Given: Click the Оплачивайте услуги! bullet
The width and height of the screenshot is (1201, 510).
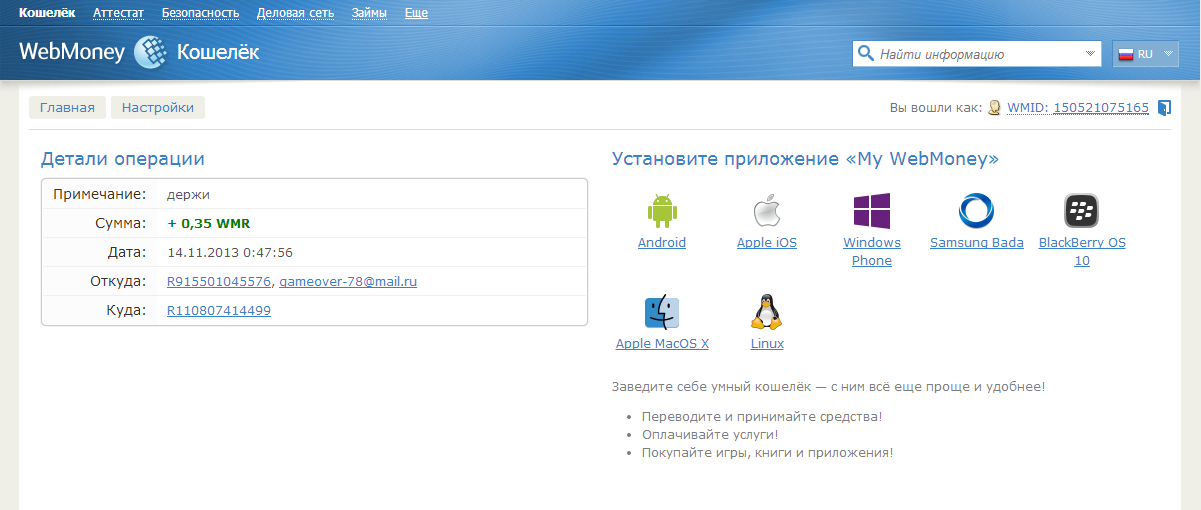Looking at the screenshot, I should (x=710, y=434).
